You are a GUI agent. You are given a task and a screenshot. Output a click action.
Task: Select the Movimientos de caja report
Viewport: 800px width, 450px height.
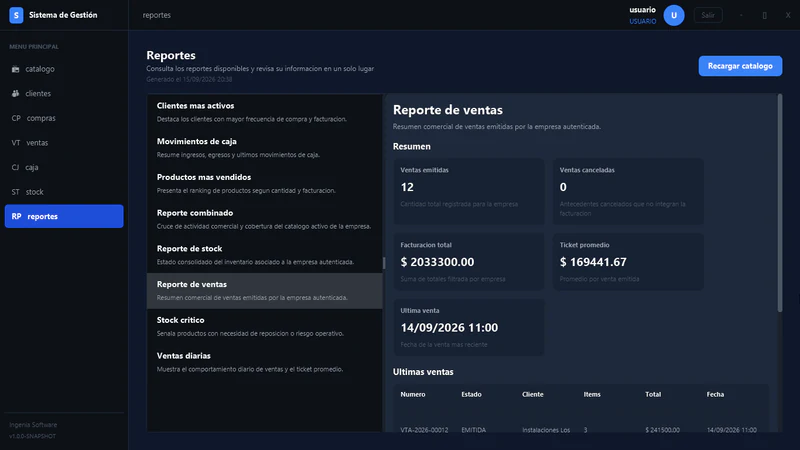[x=264, y=148]
